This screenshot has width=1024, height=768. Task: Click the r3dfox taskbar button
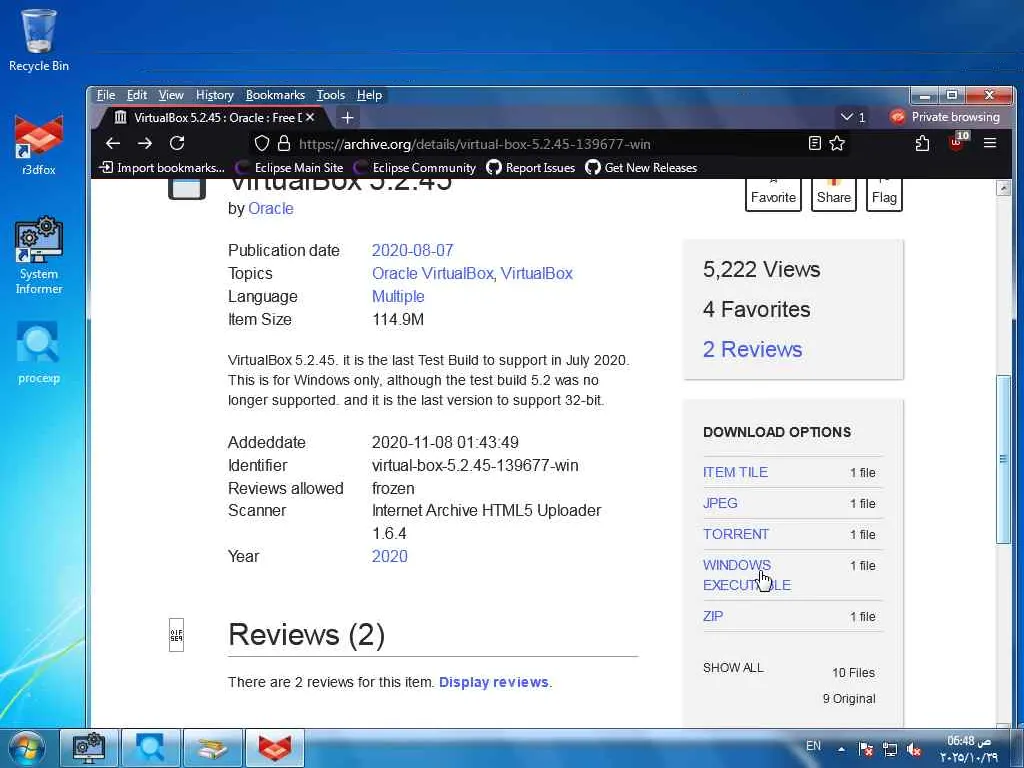[274, 748]
